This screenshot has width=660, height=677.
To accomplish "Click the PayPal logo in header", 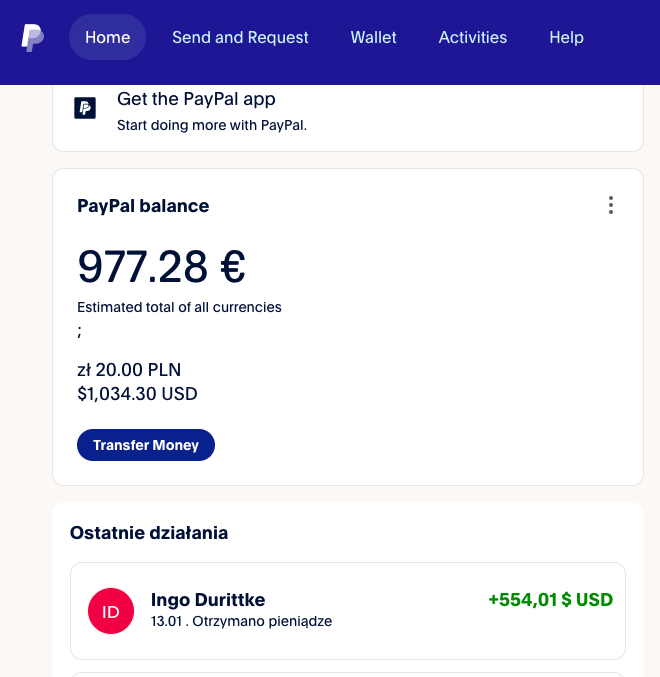I will tap(32, 38).
